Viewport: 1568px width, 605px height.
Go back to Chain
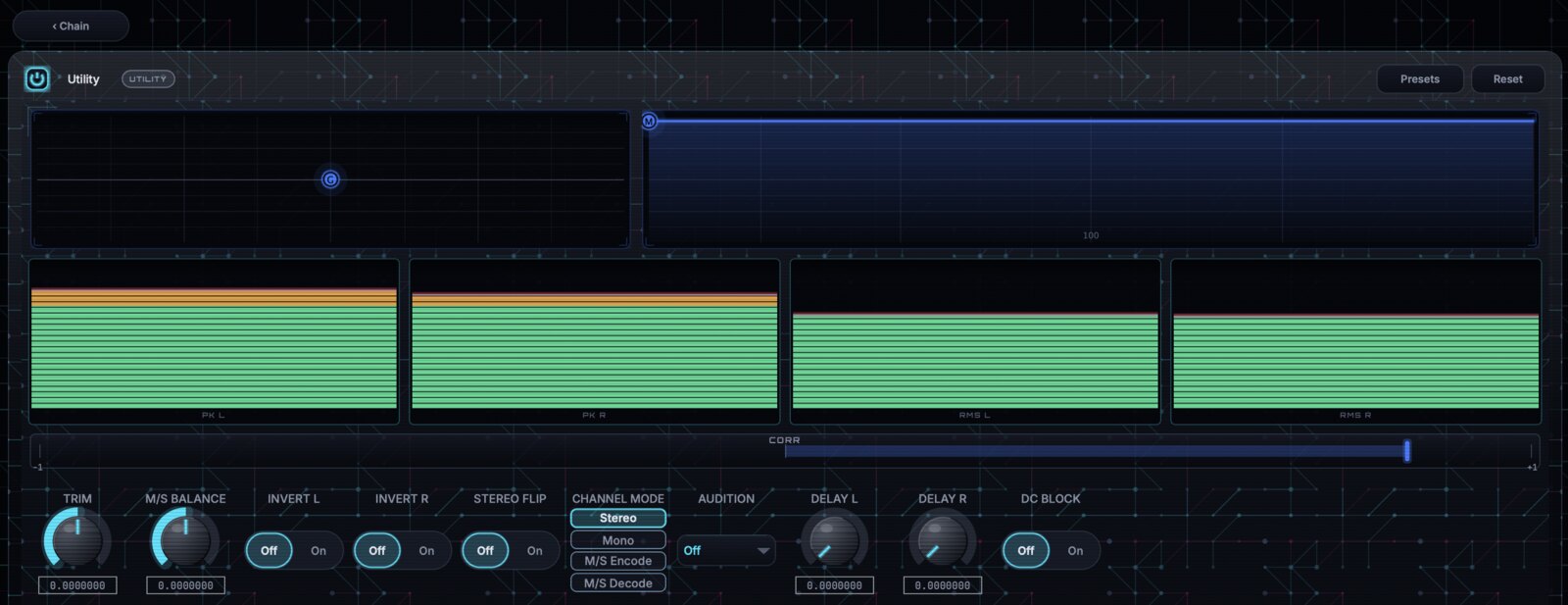pos(71,25)
